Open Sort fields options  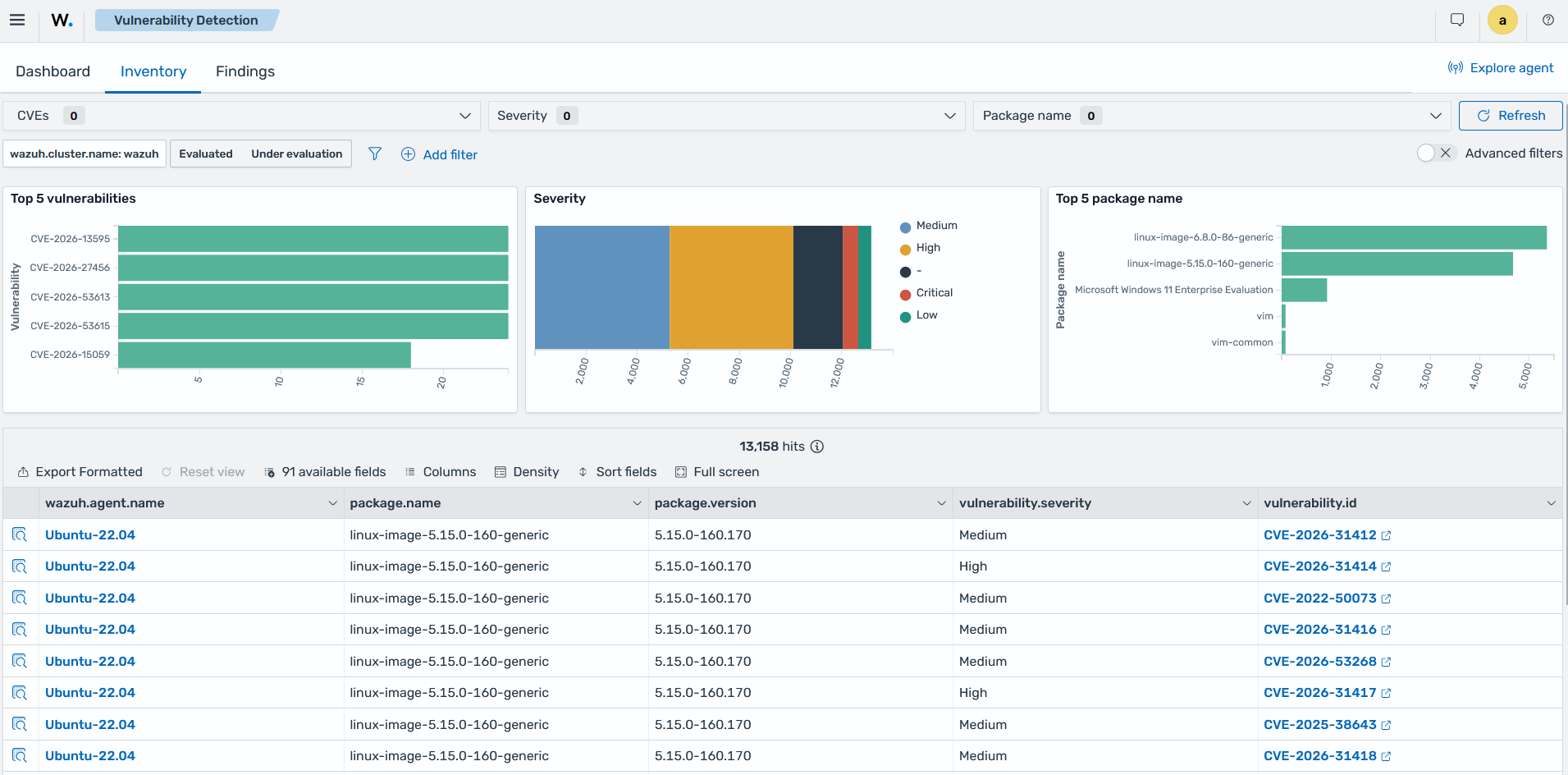click(x=617, y=472)
